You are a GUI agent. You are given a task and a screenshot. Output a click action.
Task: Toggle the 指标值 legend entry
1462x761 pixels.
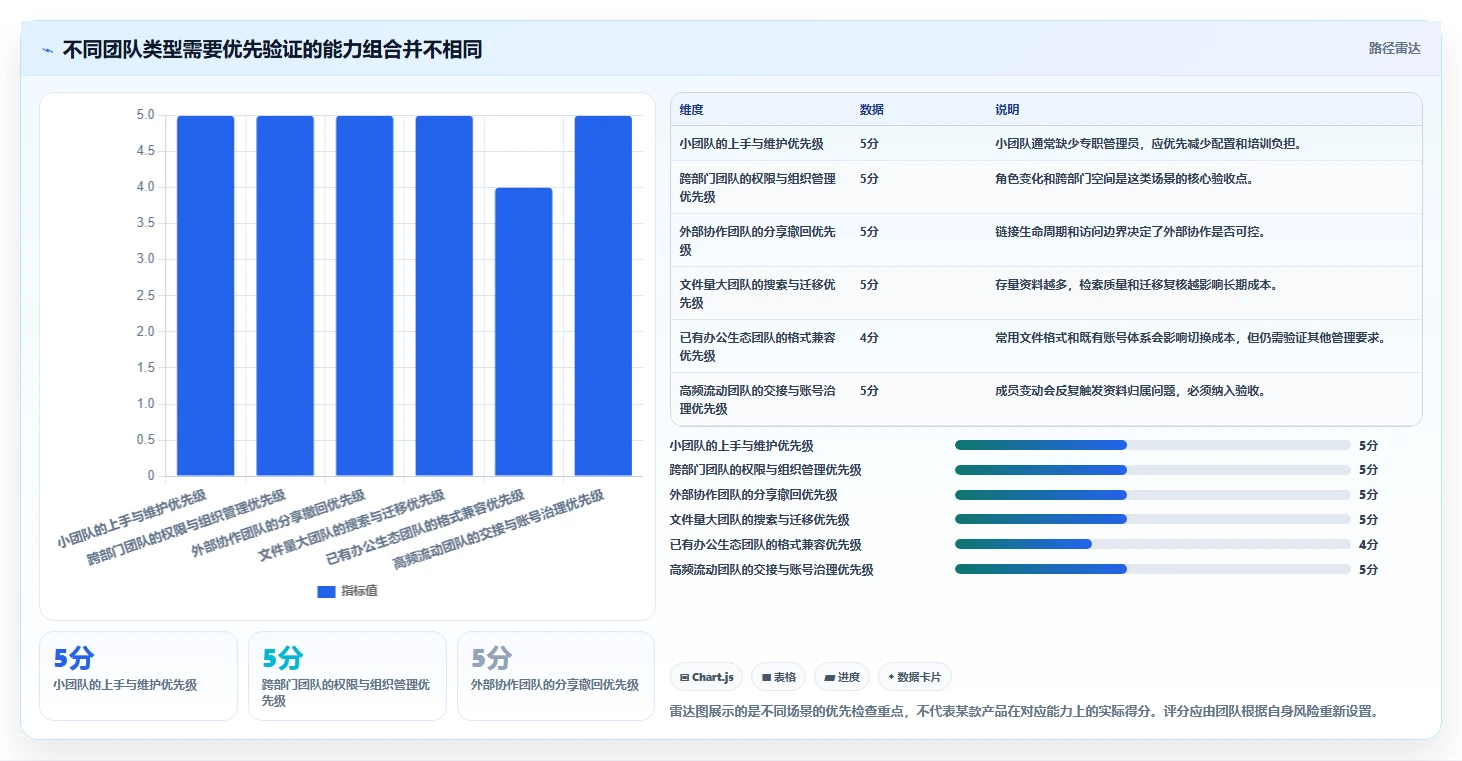pyautogui.click(x=347, y=591)
